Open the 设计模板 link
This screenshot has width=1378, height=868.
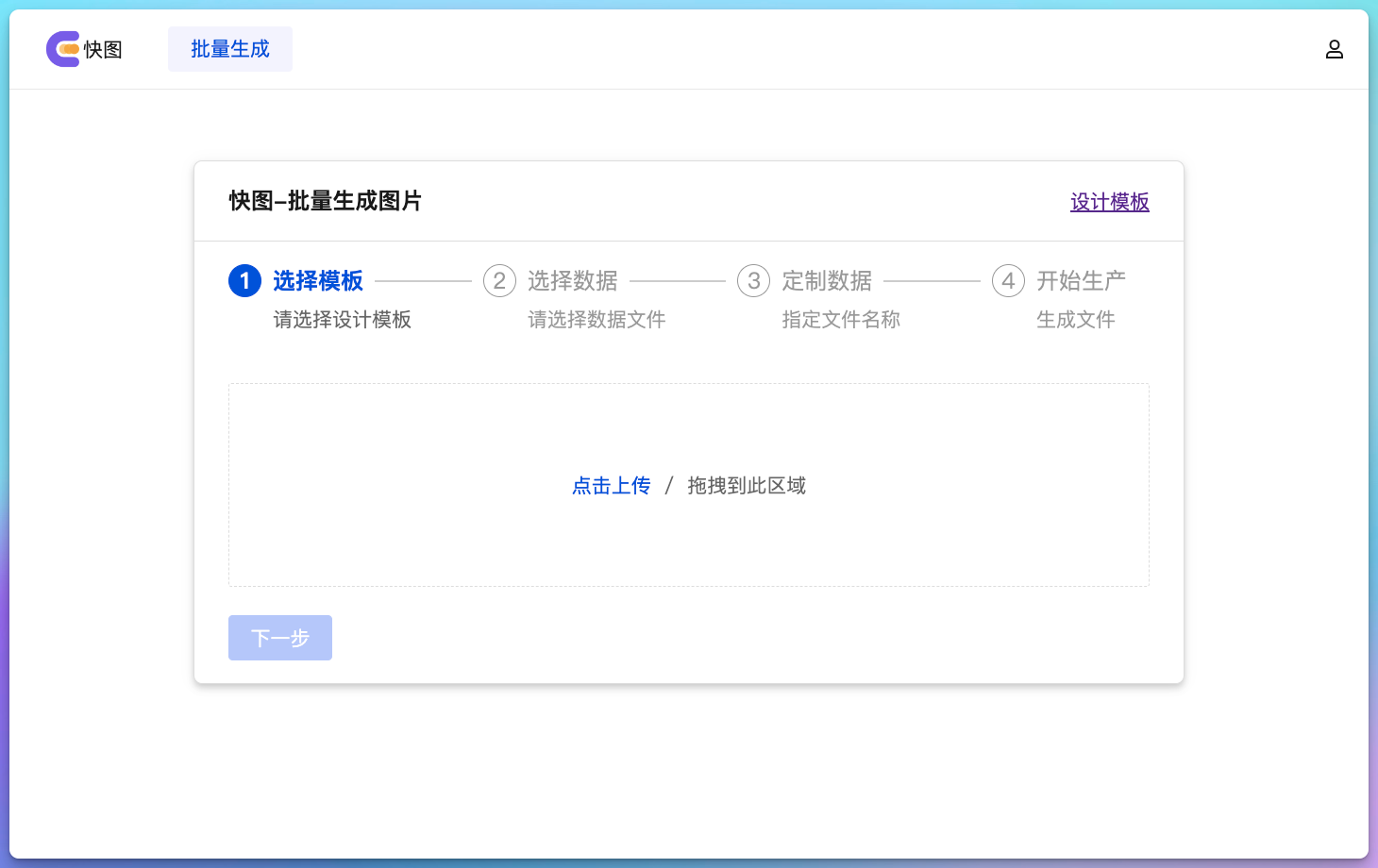(1109, 202)
